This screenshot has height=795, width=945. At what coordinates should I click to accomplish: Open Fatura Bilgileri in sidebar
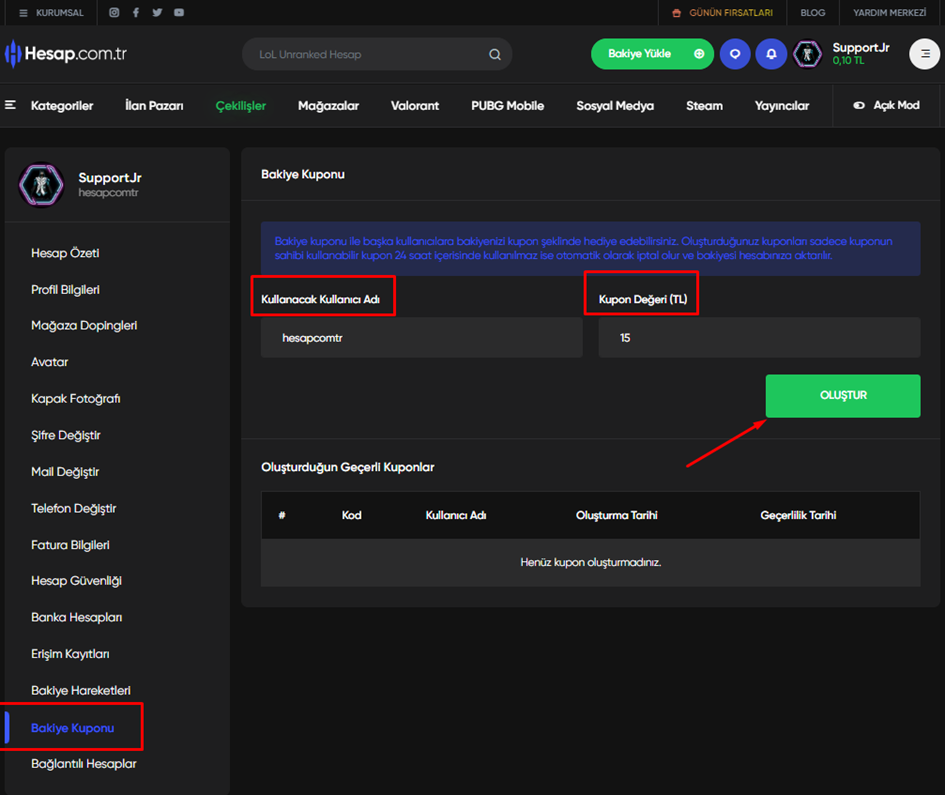pos(70,545)
